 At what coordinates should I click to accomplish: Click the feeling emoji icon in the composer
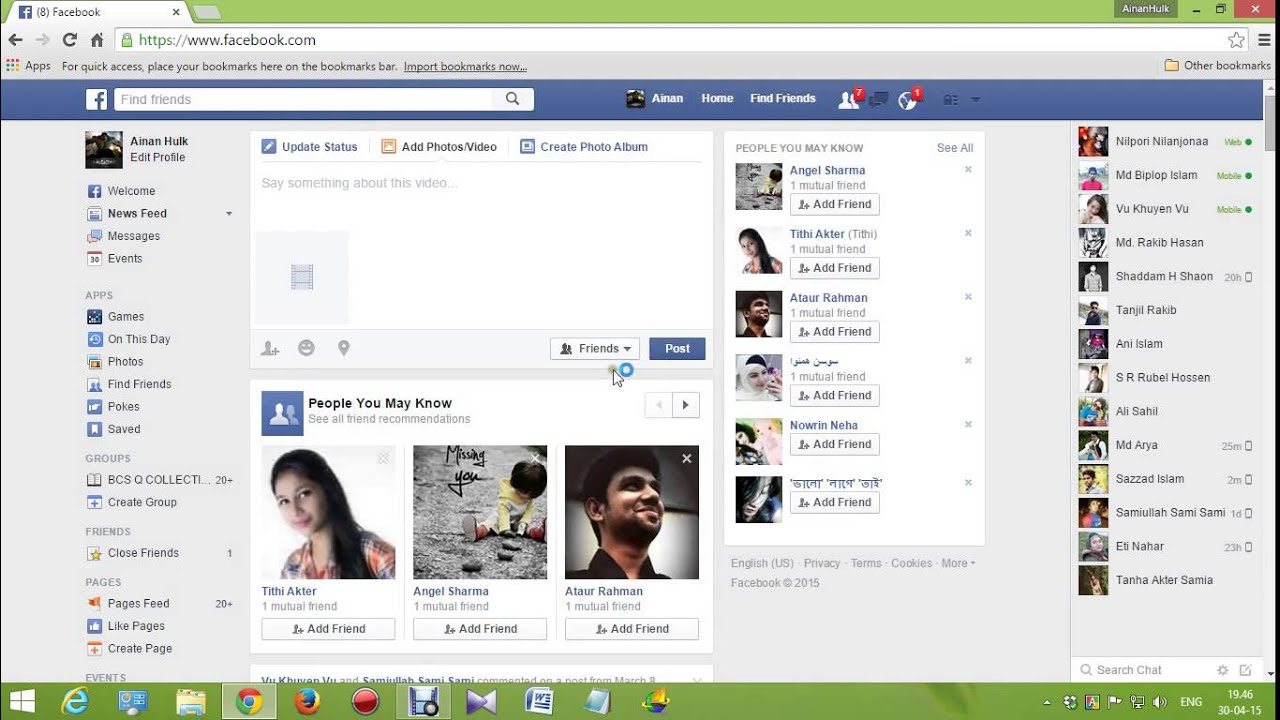coord(307,348)
